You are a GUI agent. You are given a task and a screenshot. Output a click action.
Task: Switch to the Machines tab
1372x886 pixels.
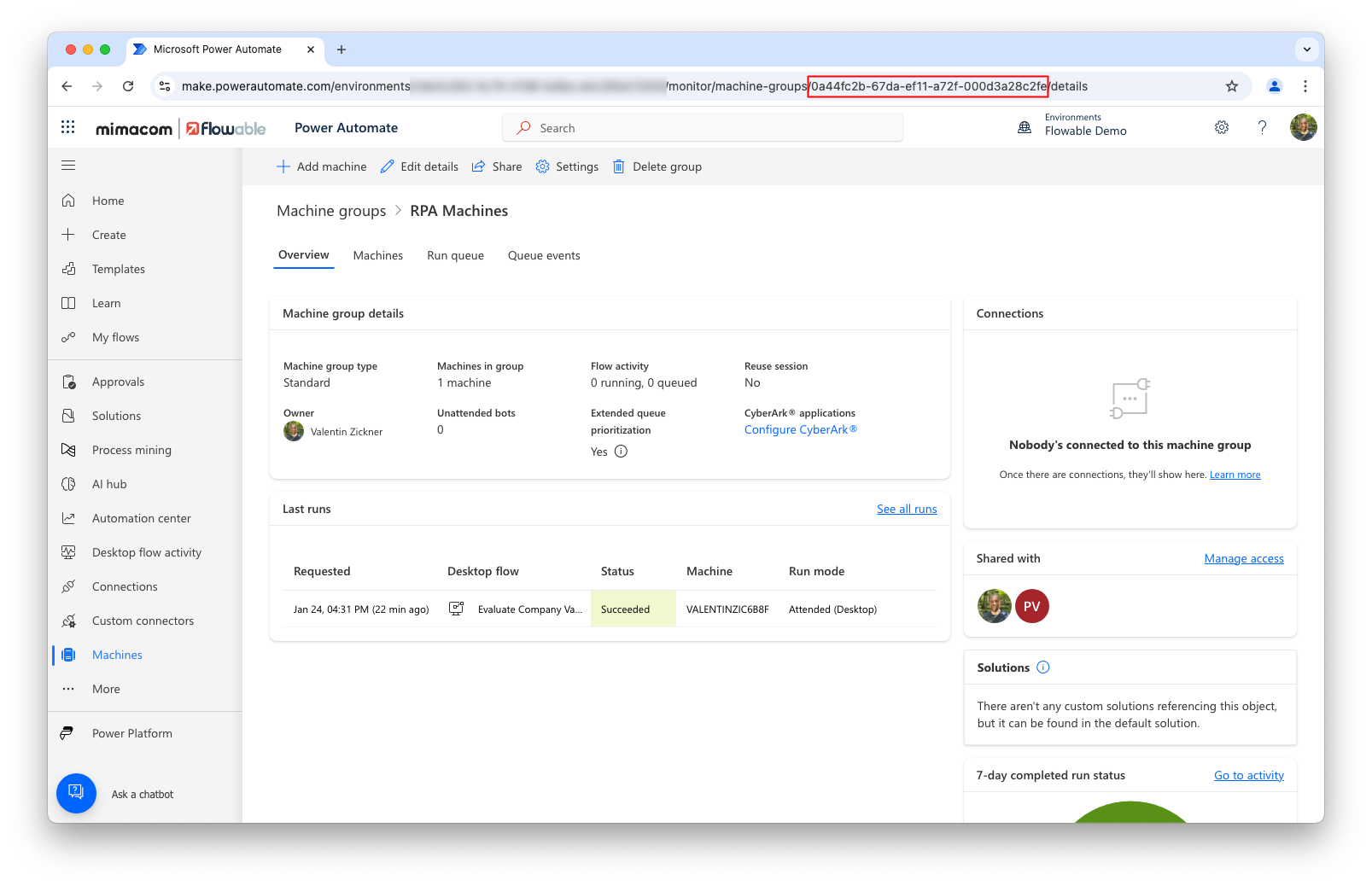(378, 255)
